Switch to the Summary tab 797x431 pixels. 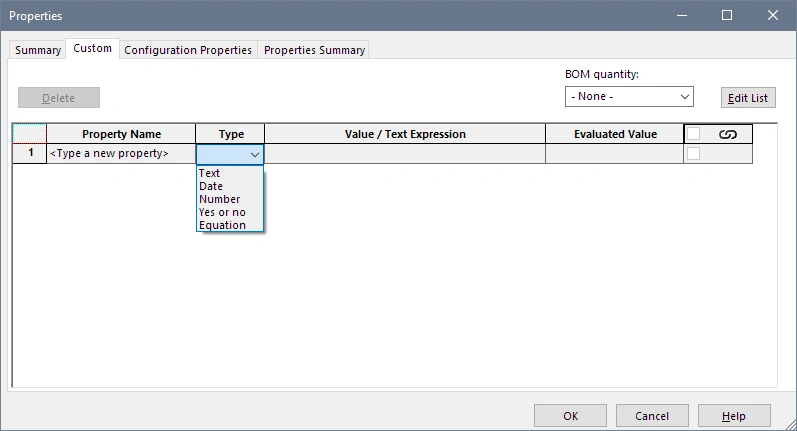point(38,50)
